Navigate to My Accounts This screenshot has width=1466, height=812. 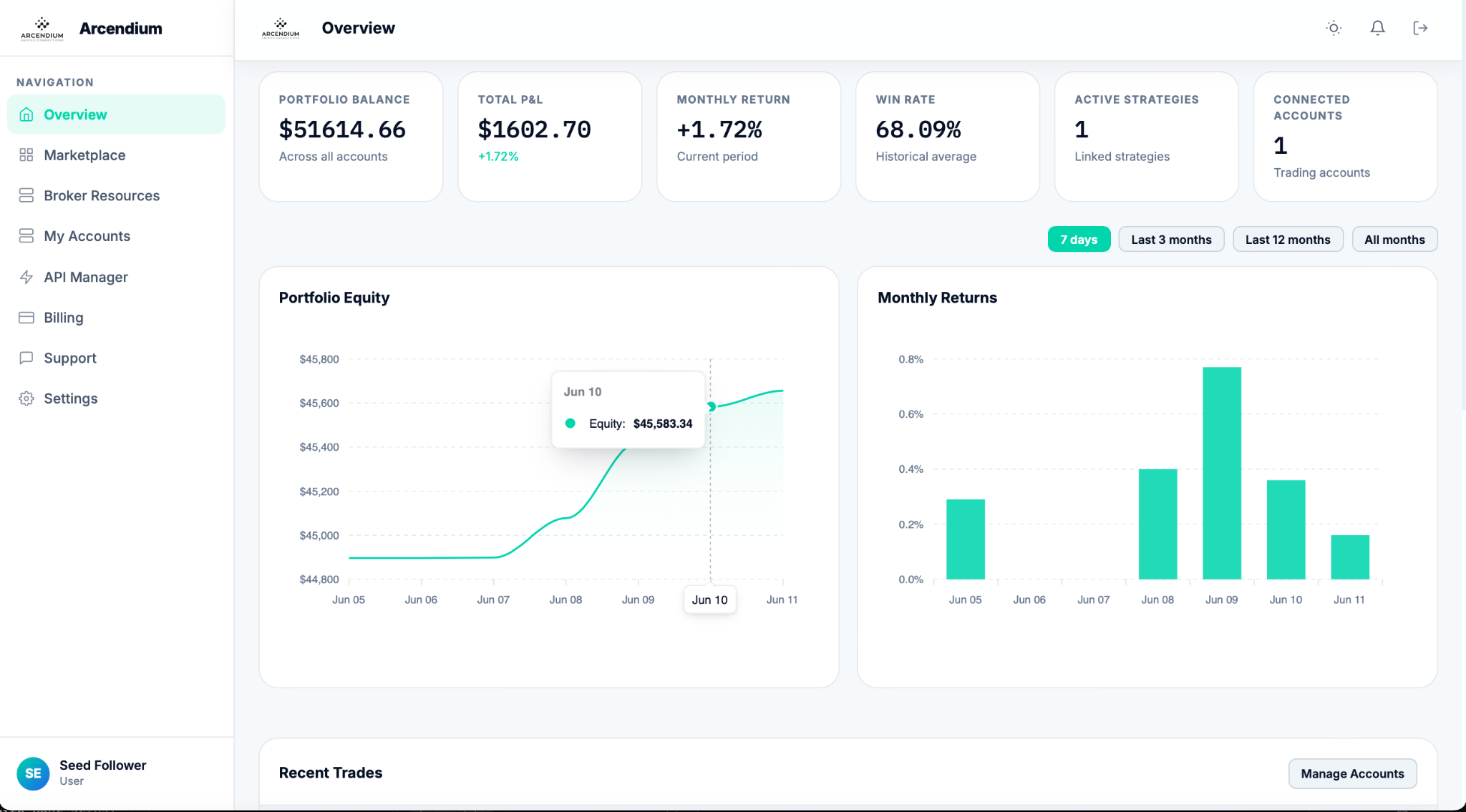(116, 236)
